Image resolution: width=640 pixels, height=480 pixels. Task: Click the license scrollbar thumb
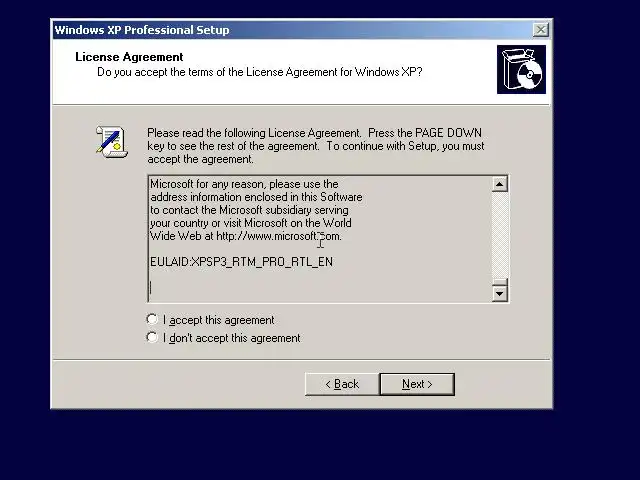pos(500,282)
